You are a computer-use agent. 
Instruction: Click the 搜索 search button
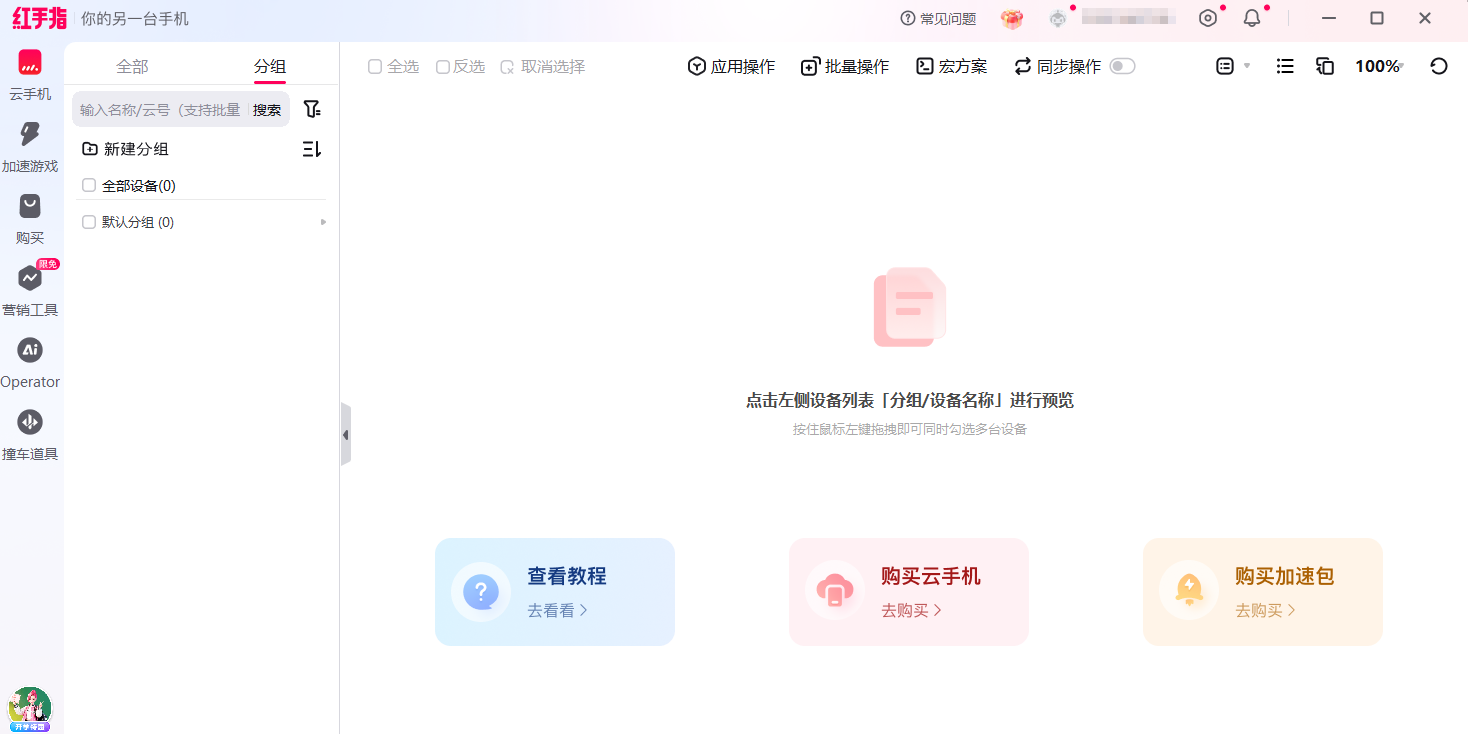[x=267, y=109]
